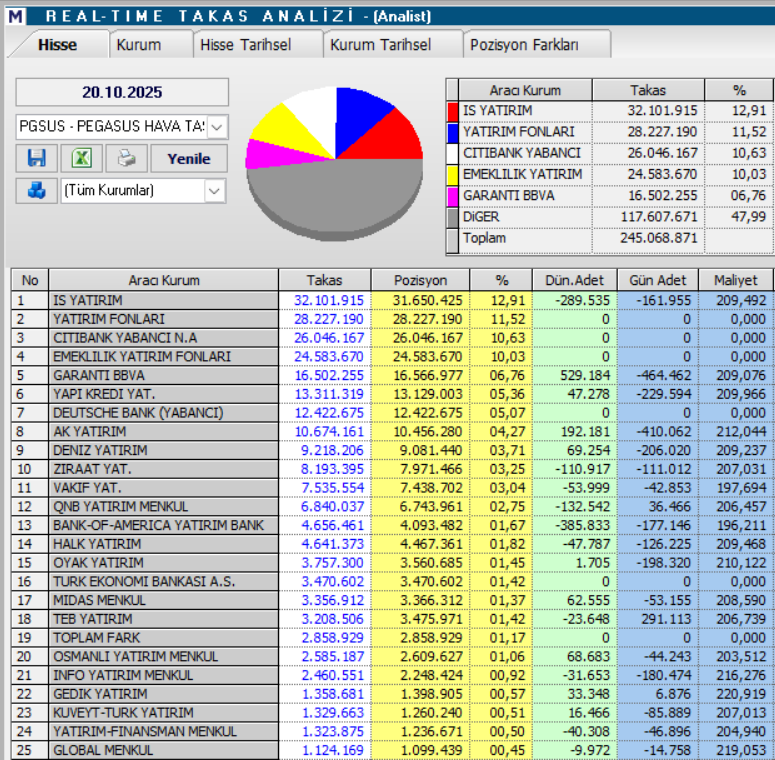Select IS YATIRIM row in main table
775x760 pixels.
tap(392, 300)
